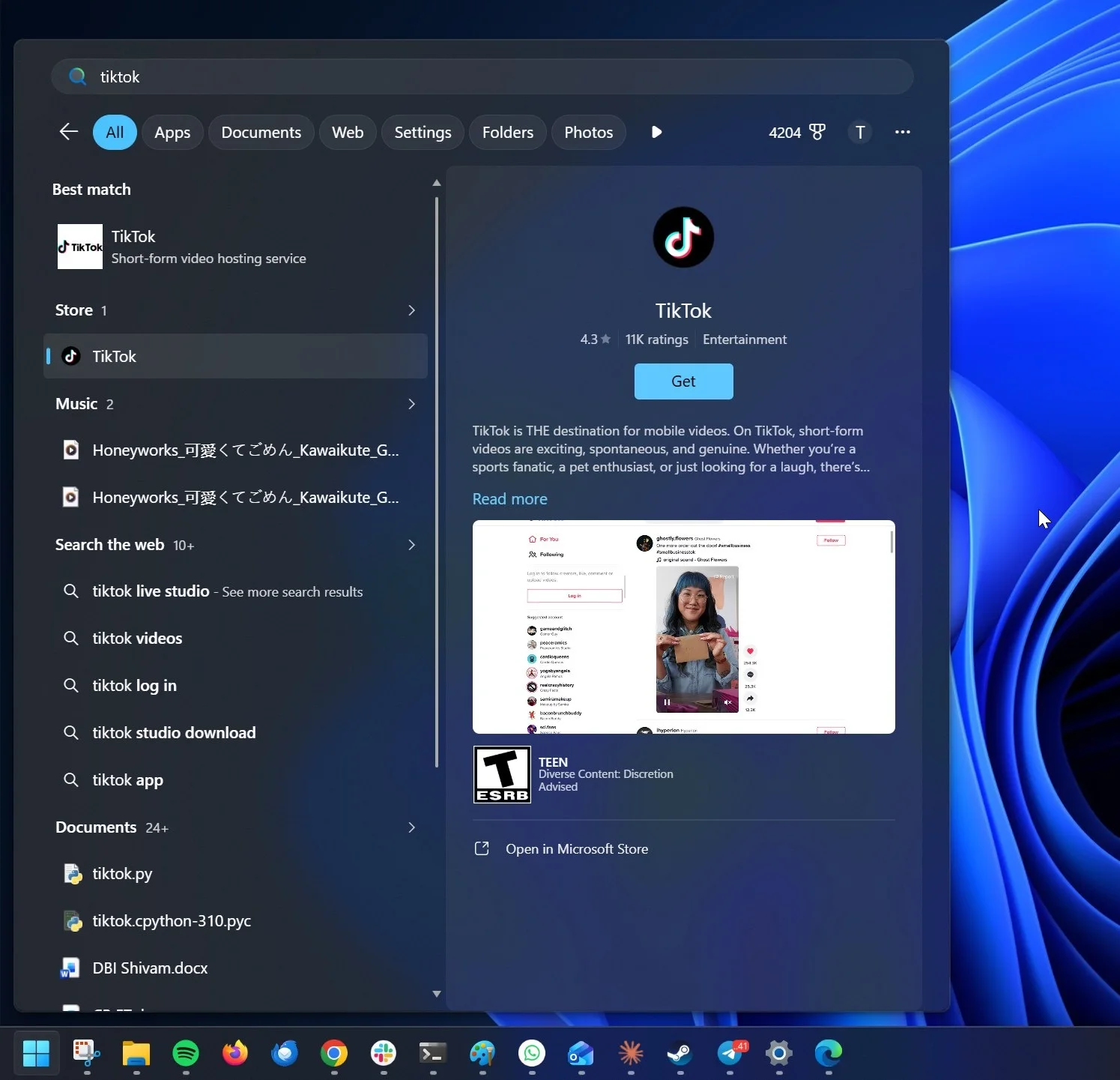
Task: Open Thunderbird from the taskbar
Action: pyautogui.click(x=285, y=1053)
